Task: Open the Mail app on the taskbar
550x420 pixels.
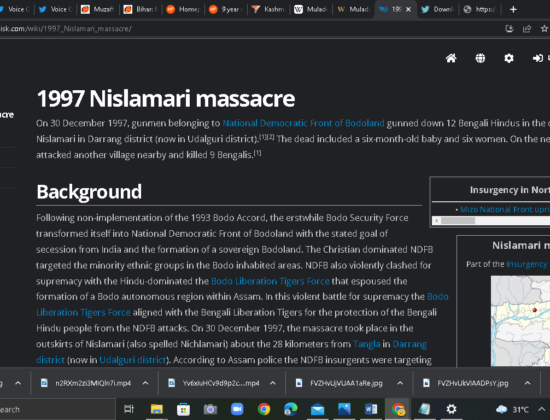Action: pyautogui.click(x=317, y=409)
